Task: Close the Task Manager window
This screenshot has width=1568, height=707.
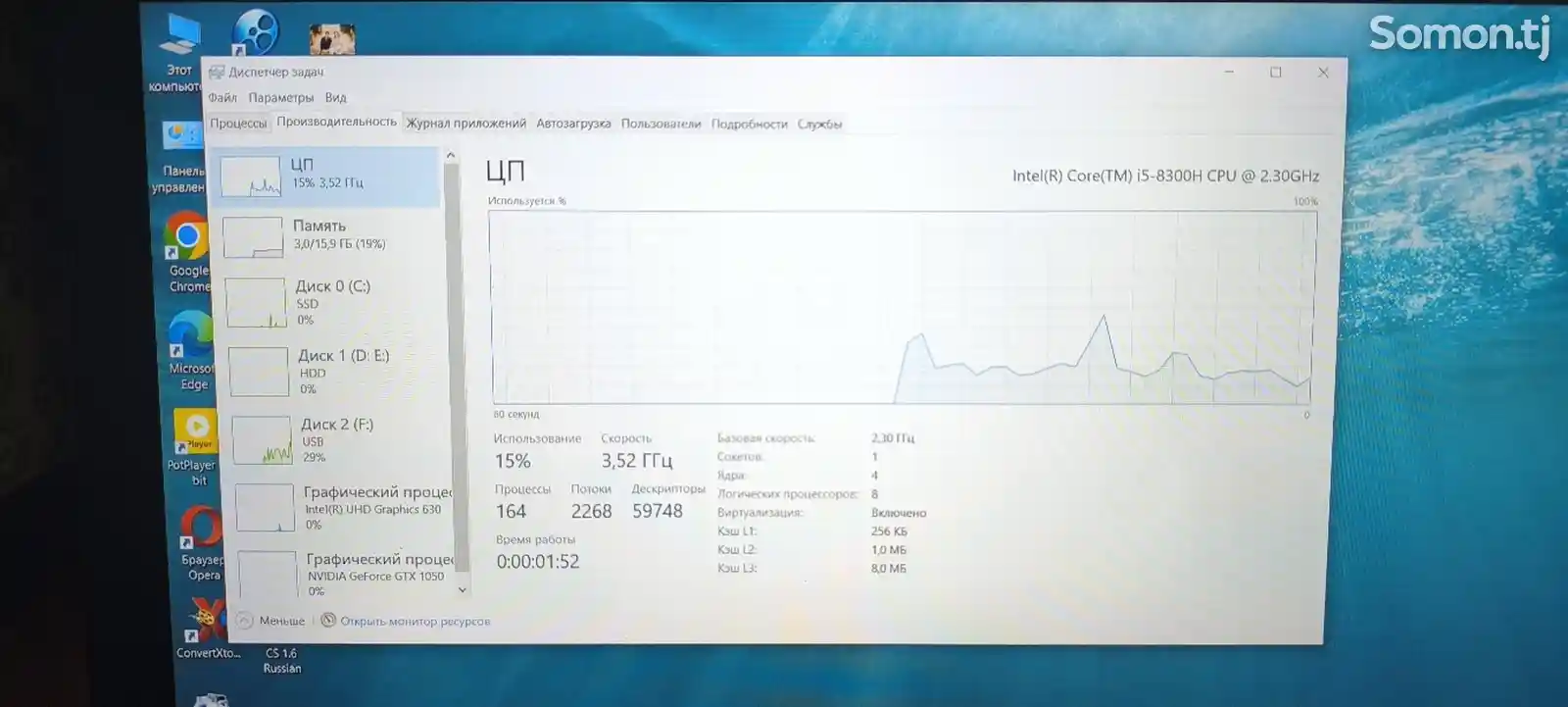Action: (1323, 73)
